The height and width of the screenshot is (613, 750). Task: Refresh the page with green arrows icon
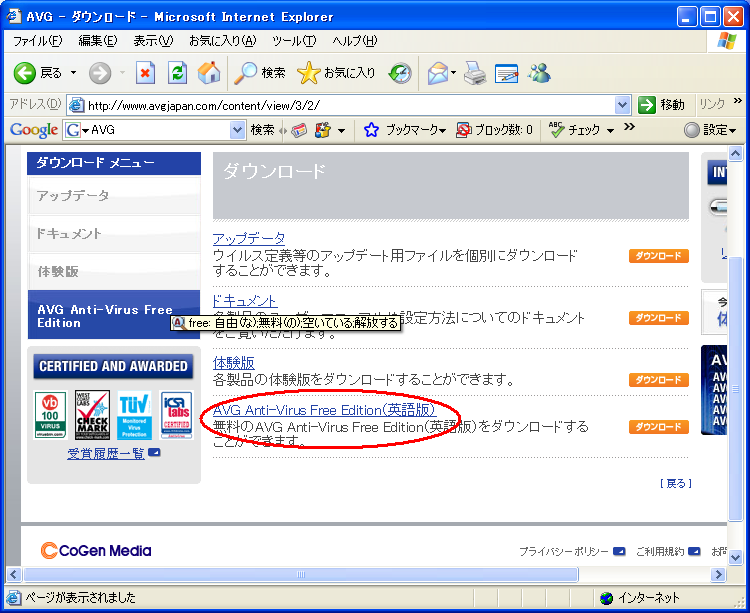pos(177,73)
